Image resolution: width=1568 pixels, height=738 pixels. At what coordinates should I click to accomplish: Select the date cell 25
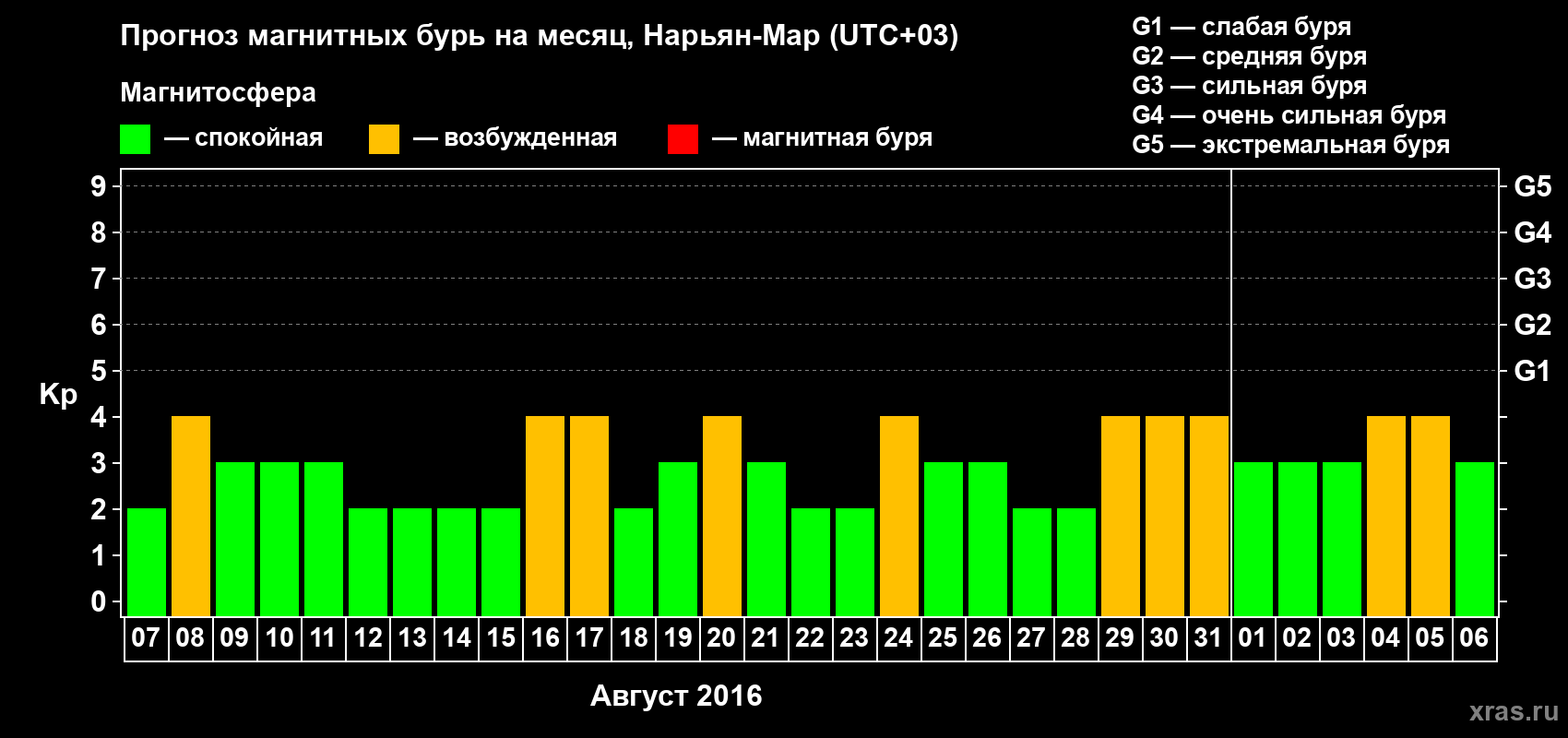(943, 638)
